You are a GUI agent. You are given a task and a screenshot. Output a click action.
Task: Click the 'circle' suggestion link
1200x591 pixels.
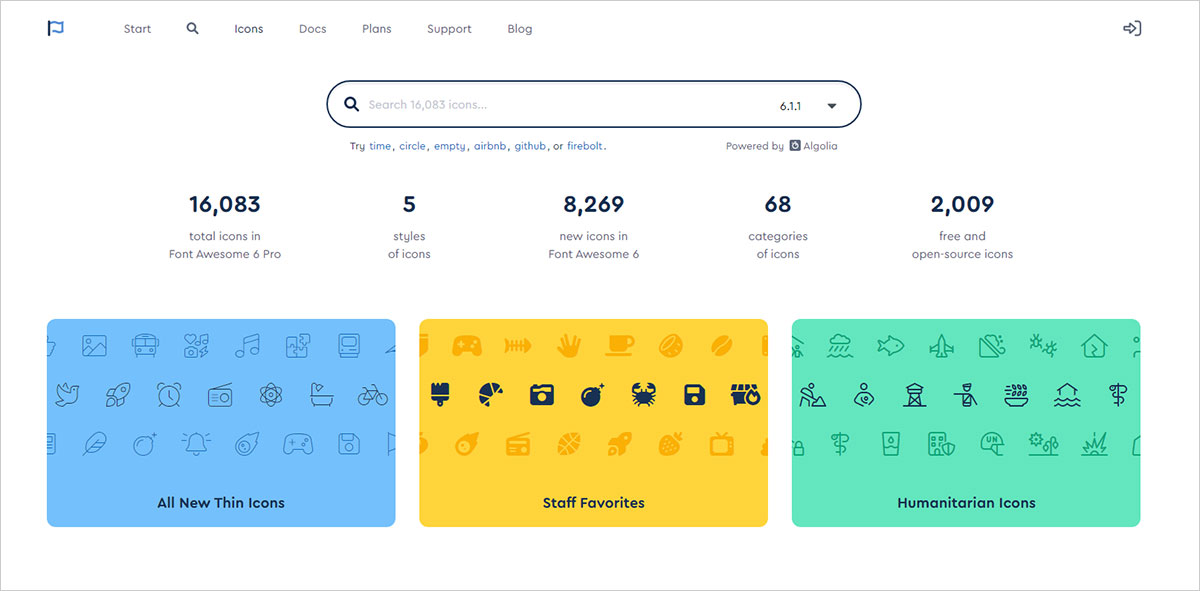click(412, 146)
